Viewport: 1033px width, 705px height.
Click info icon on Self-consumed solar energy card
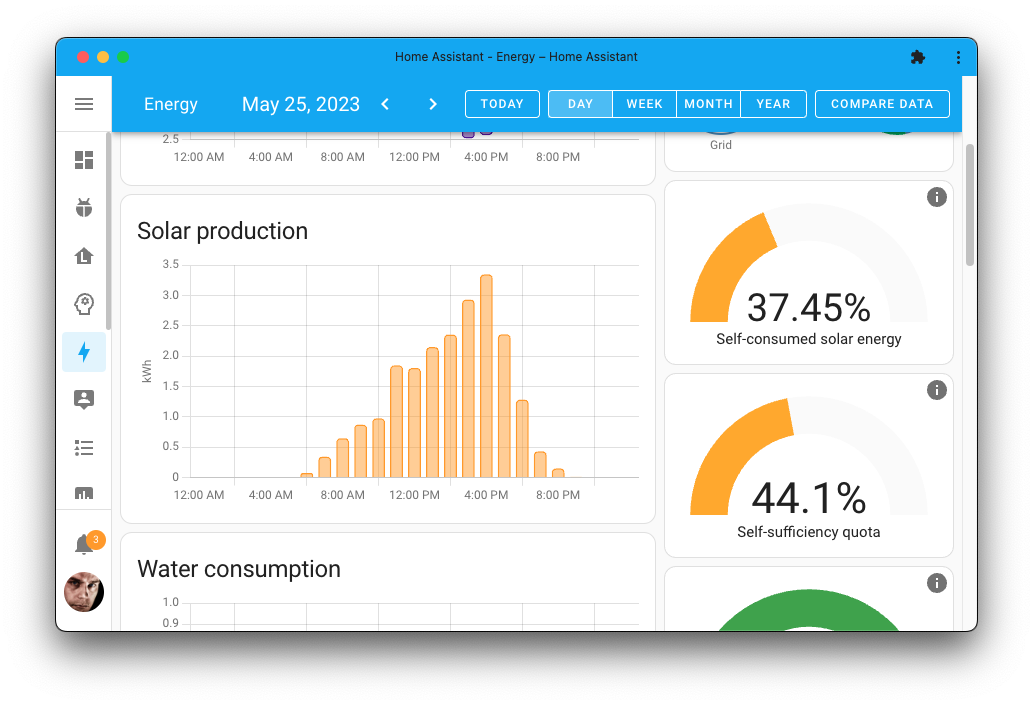(x=937, y=197)
